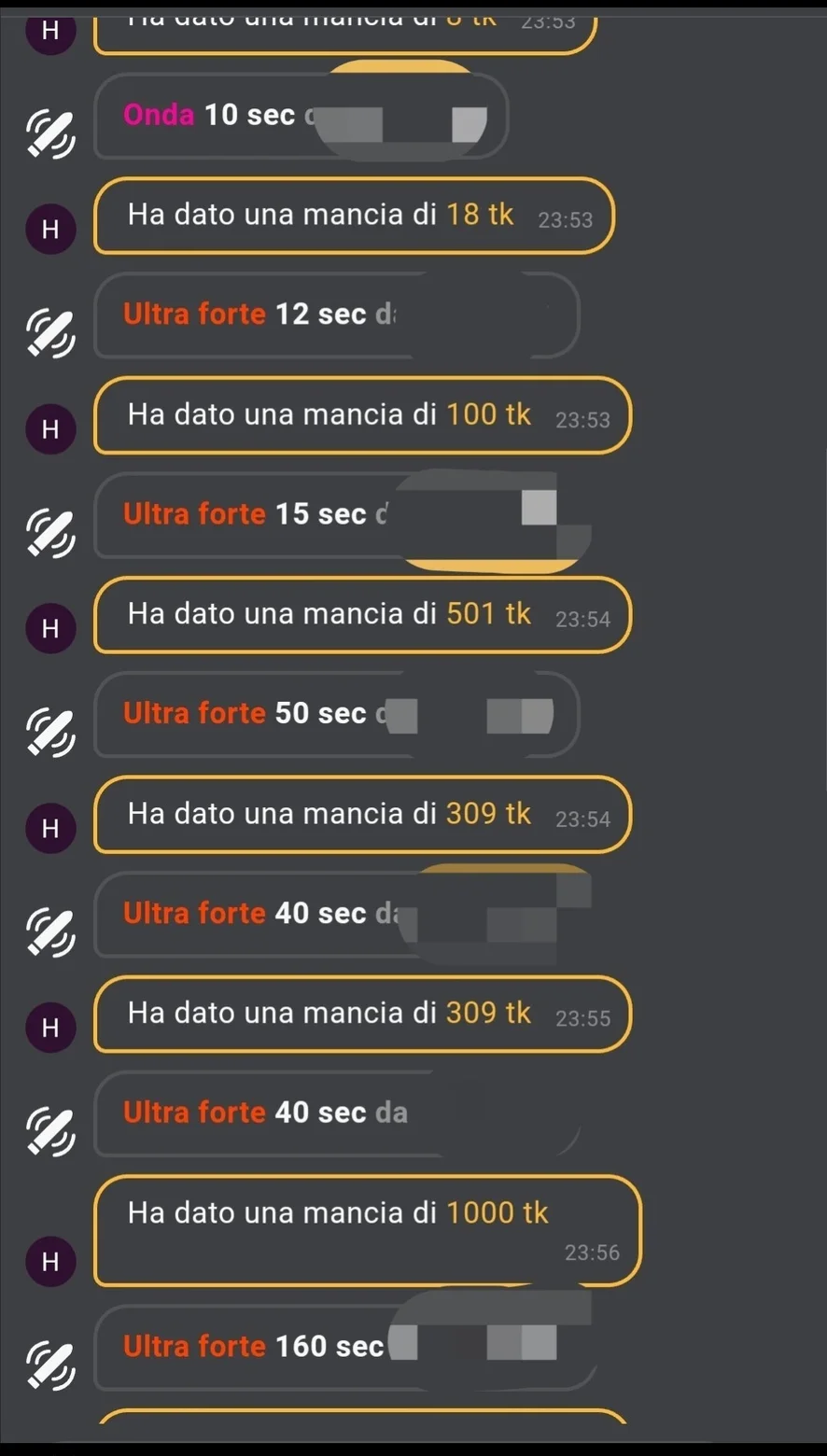Open the 1000 tk tip message
The image size is (827, 1456).
pos(368,1230)
